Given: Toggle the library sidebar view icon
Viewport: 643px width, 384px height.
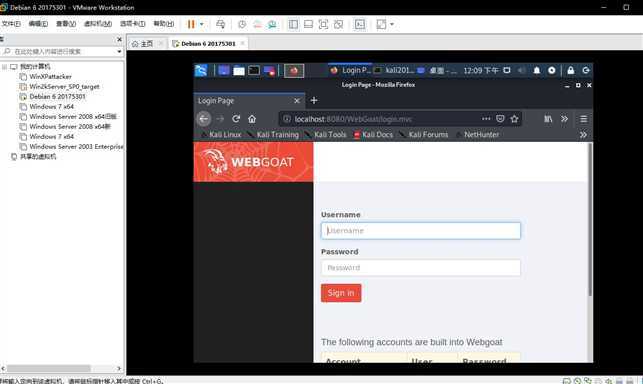Looking at the screenshot, I should [x=293, y=24].
